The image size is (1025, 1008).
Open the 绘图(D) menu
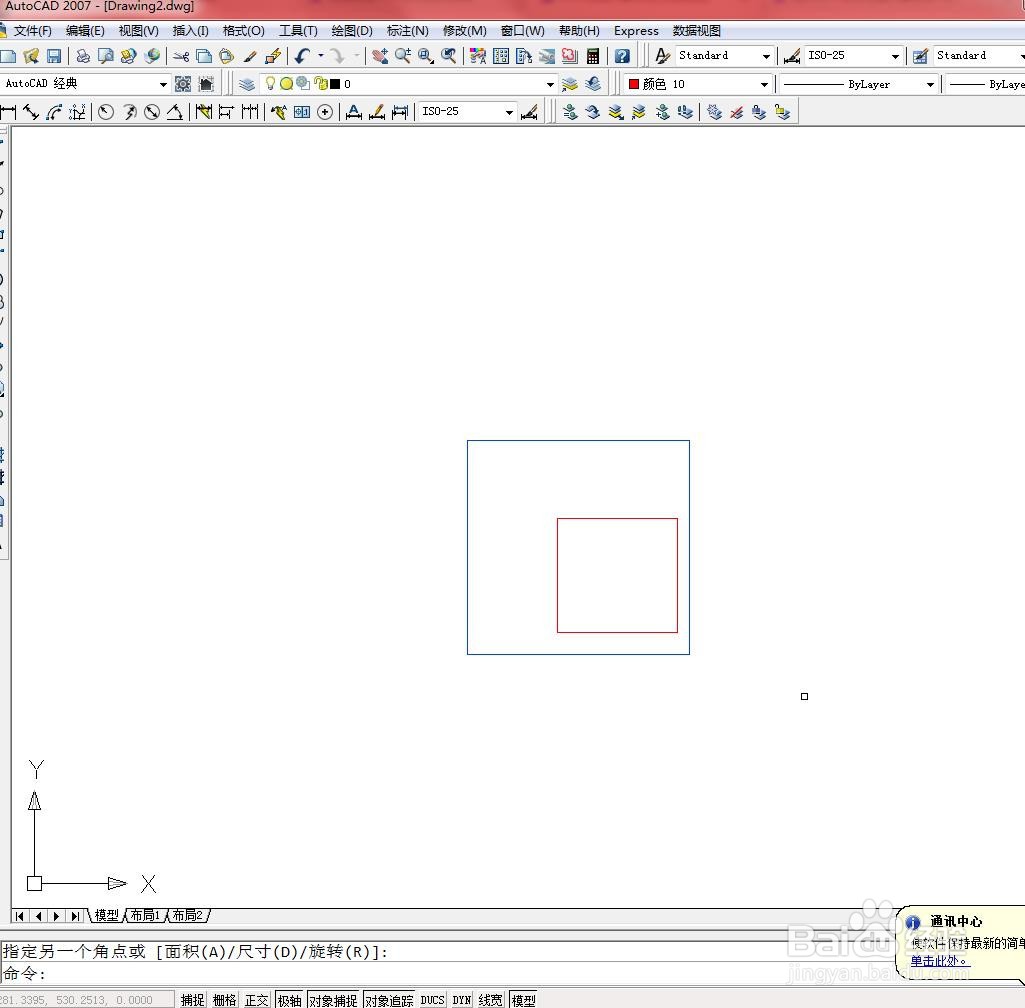[x=352, y=31]
